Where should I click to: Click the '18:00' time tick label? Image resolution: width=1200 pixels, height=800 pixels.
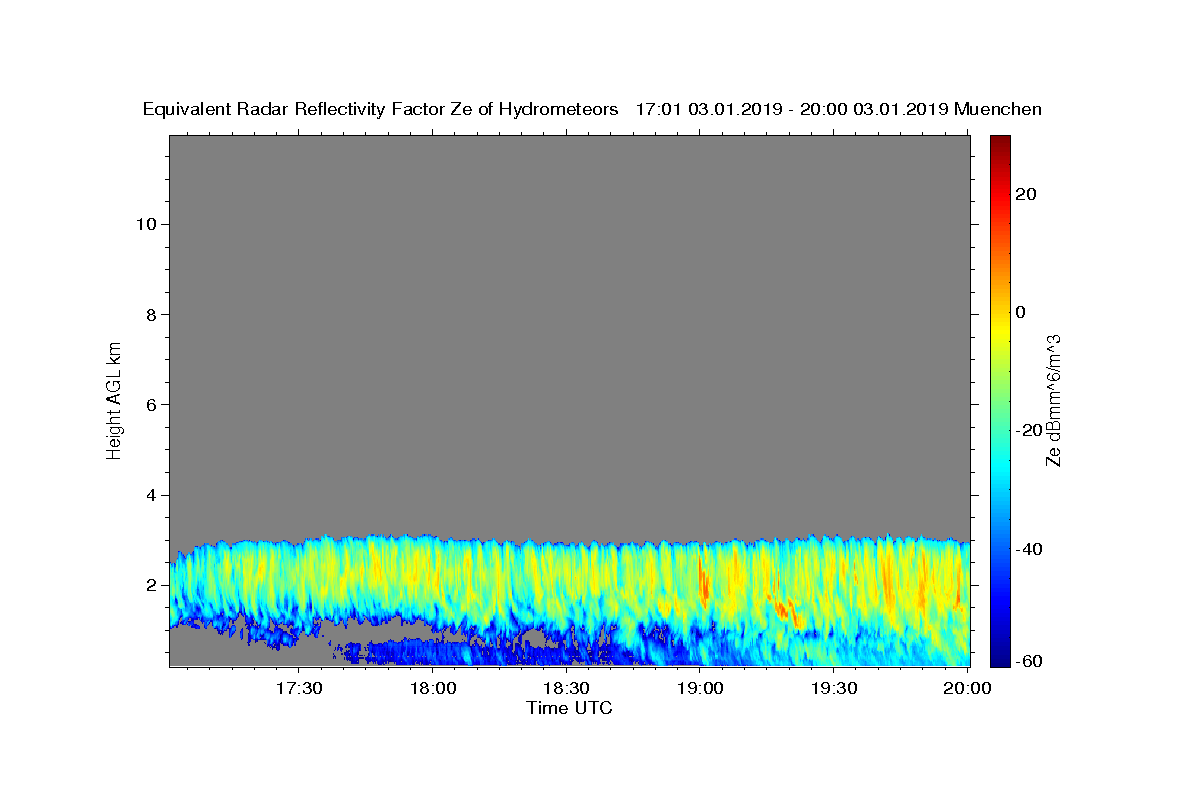click(x=432, y=688)
